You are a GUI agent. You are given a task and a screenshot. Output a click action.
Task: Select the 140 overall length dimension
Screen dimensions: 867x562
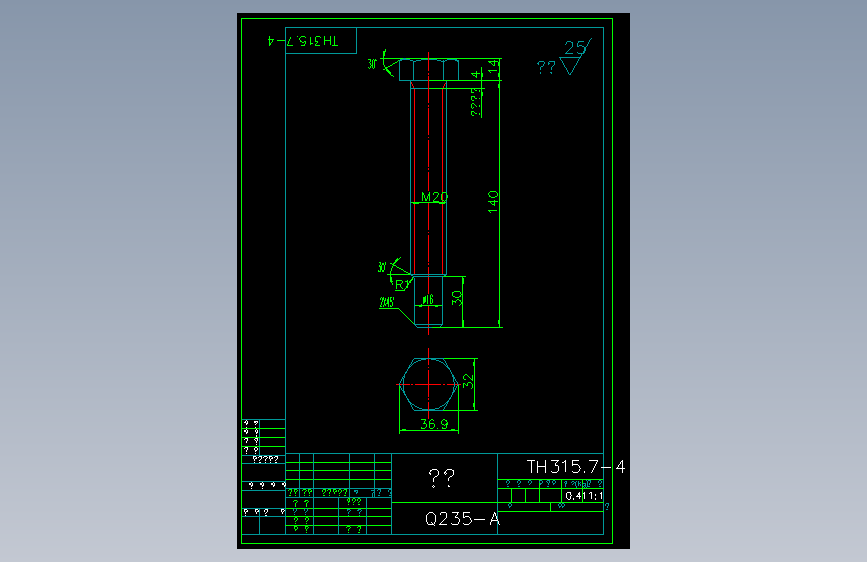493,202
